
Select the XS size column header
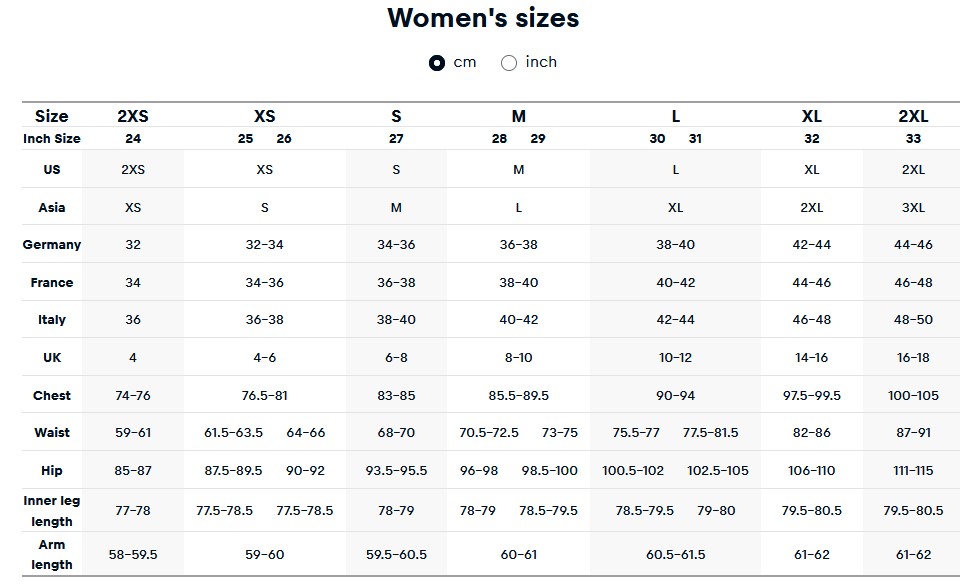264,116
